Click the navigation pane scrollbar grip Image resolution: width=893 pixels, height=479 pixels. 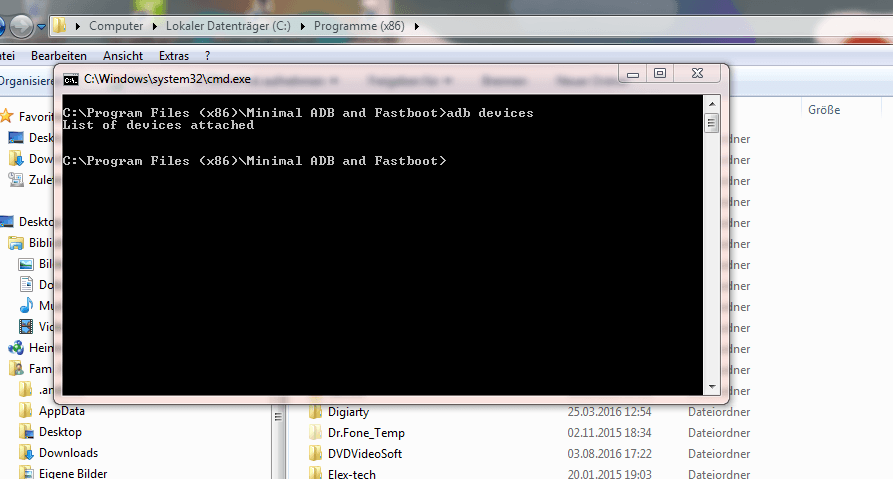tap(278, 417)
